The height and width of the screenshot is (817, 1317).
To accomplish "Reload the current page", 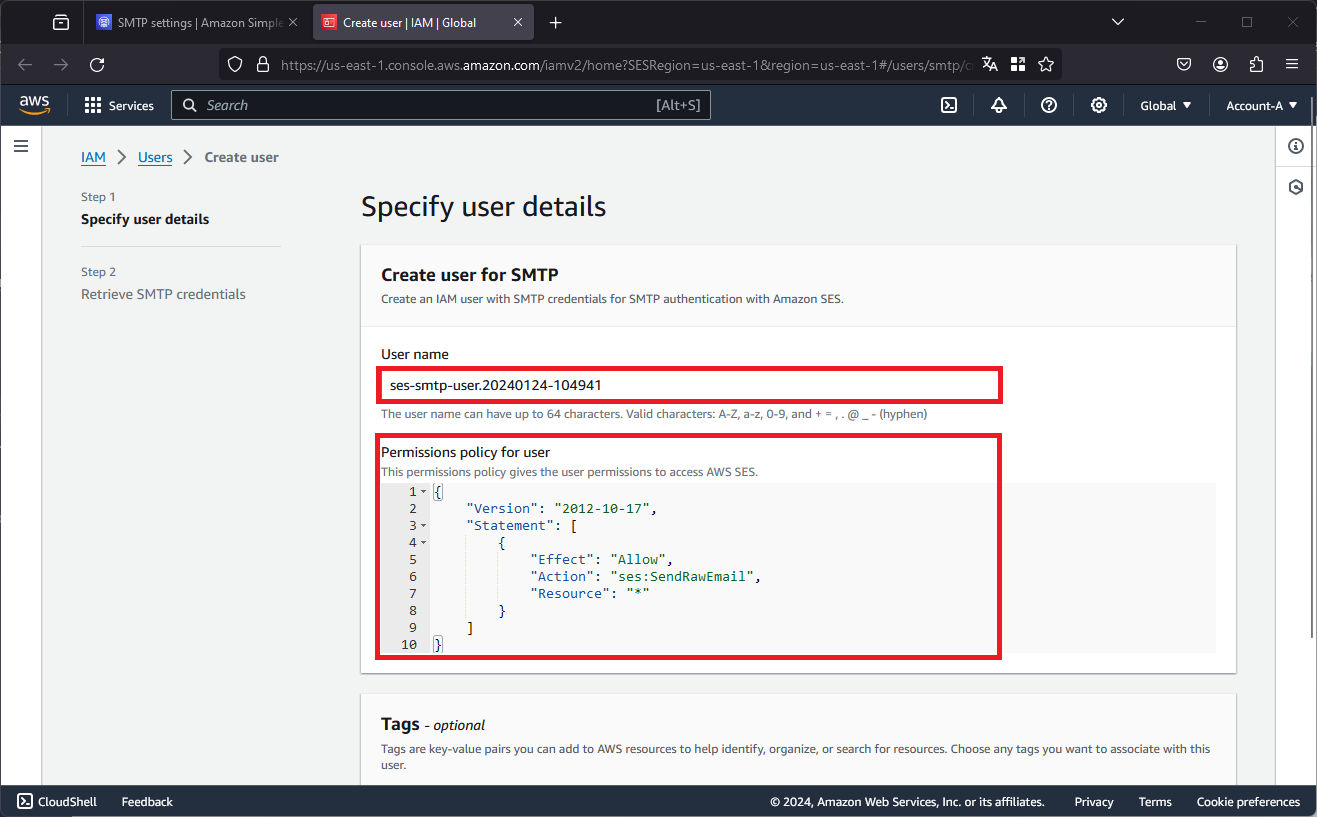I will pos(97,64).
